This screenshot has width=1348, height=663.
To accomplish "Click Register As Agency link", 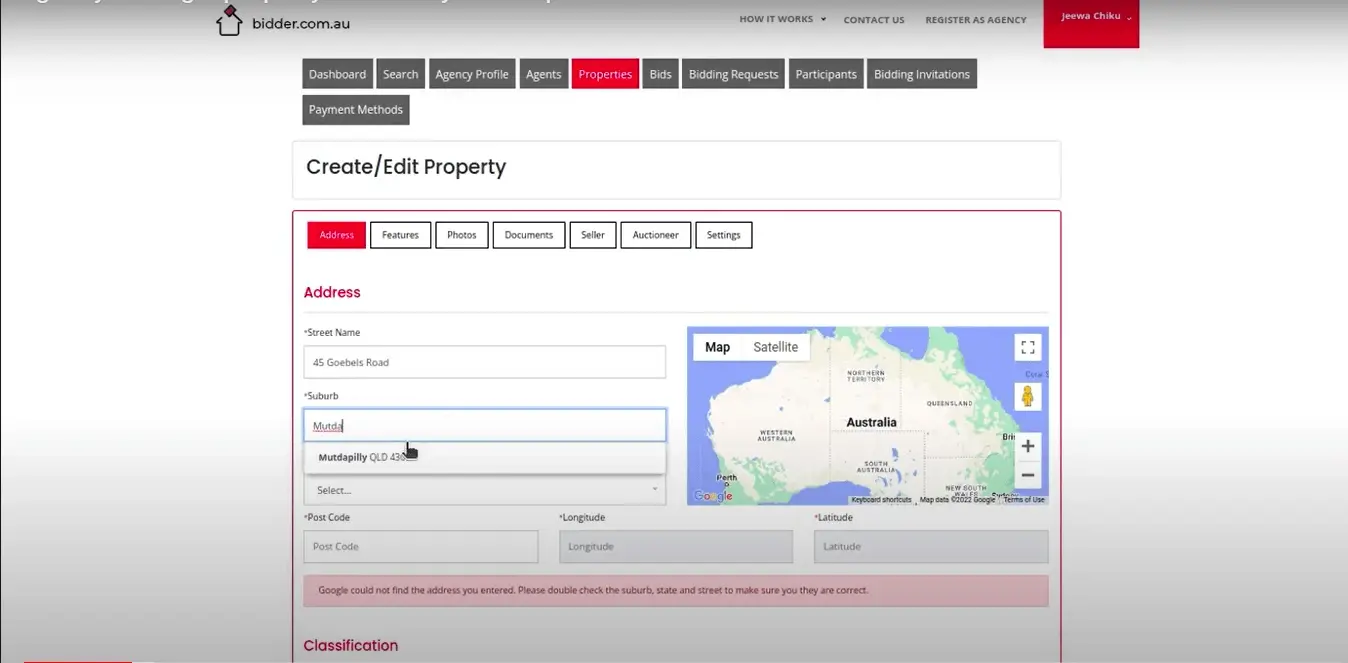I will [x=975, y=20].
